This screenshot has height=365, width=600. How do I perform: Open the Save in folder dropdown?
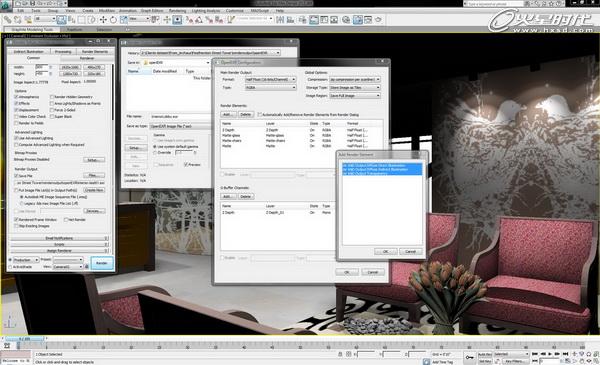pyautogui.click(x=176, y=62)
